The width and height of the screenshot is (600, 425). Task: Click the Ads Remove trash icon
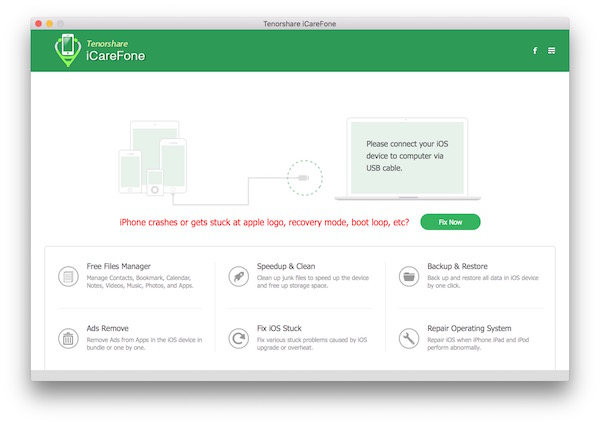tap(68, 338)
